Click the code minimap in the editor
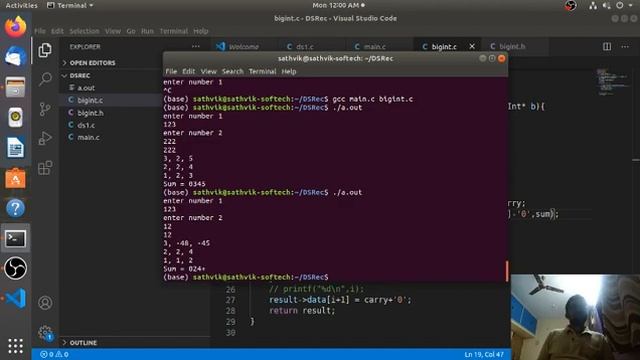640x360 pixels. pos(611,82)
